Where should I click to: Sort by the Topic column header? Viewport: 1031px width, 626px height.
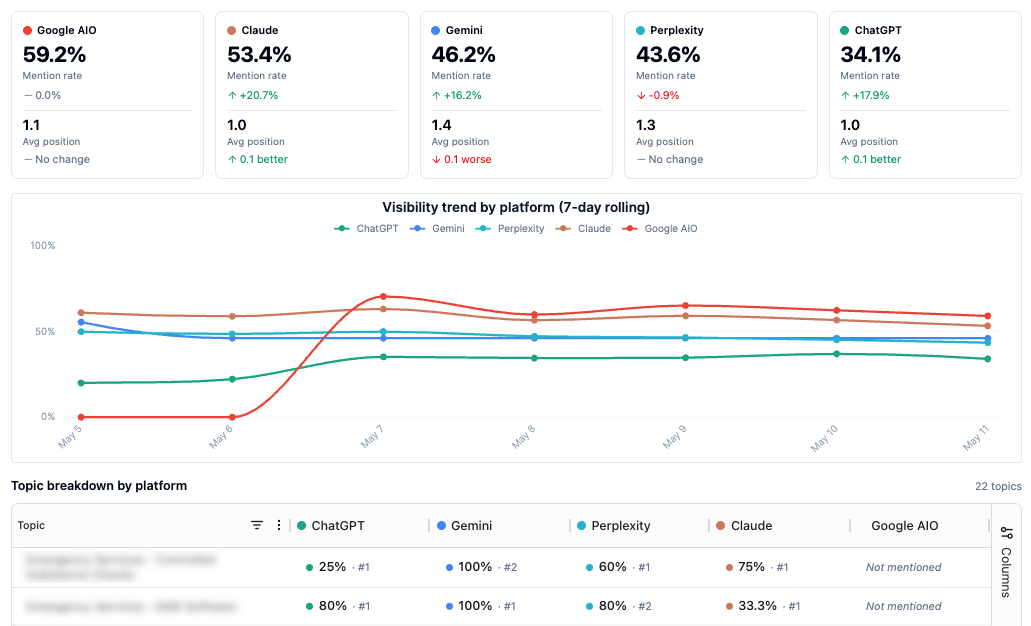click(x=31, y=525)
